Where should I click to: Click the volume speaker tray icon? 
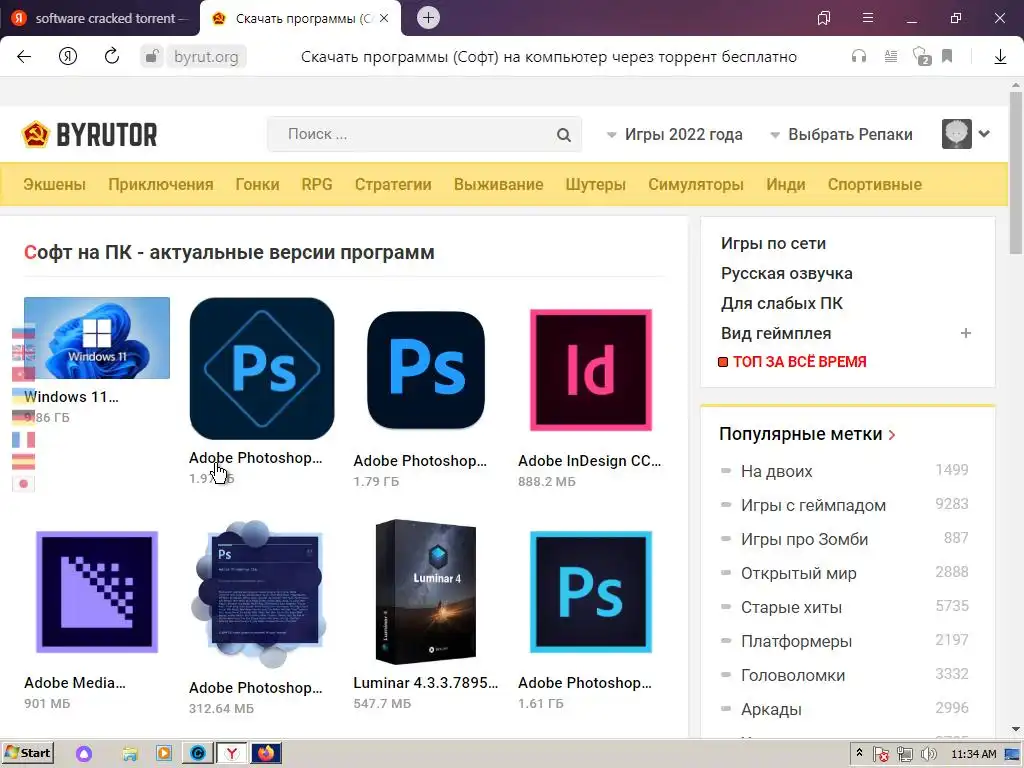(928, 754)
